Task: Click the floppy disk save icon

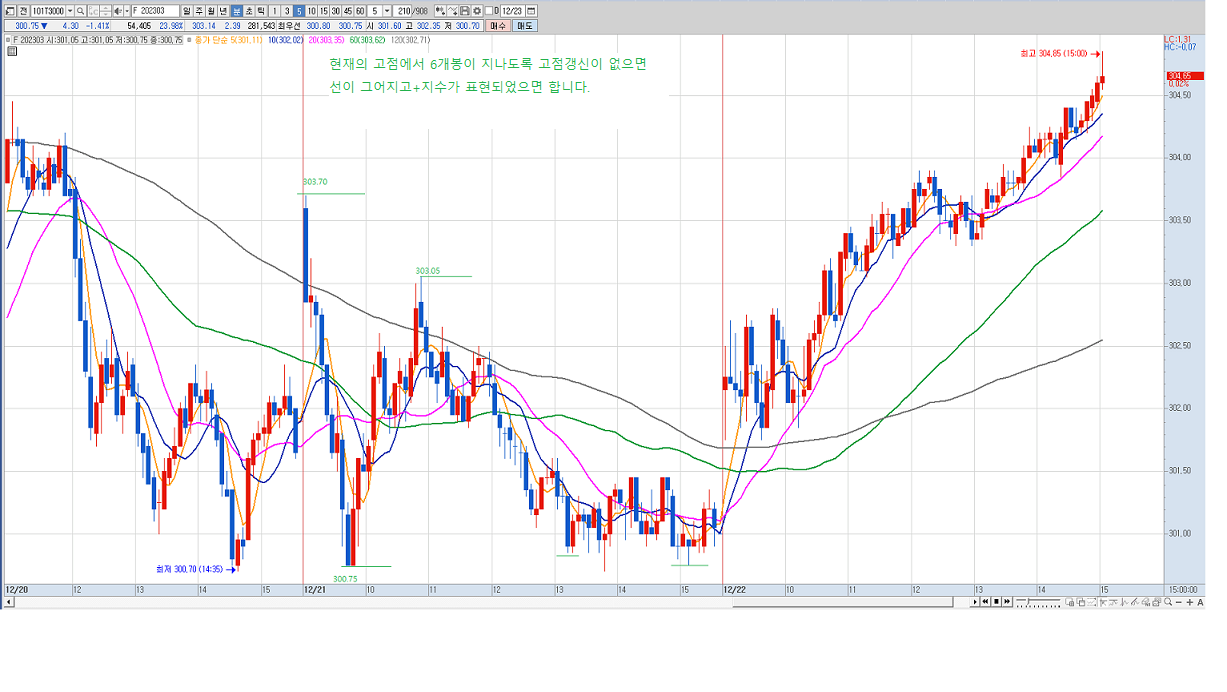Action: tap(464, 11)
